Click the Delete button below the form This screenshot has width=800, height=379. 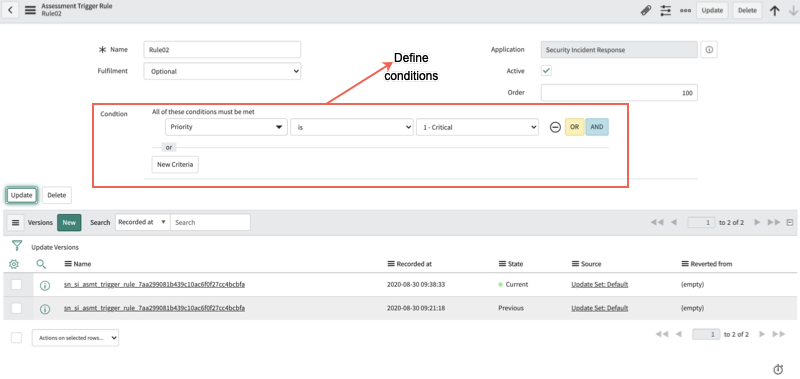click(x=57, y=195)
